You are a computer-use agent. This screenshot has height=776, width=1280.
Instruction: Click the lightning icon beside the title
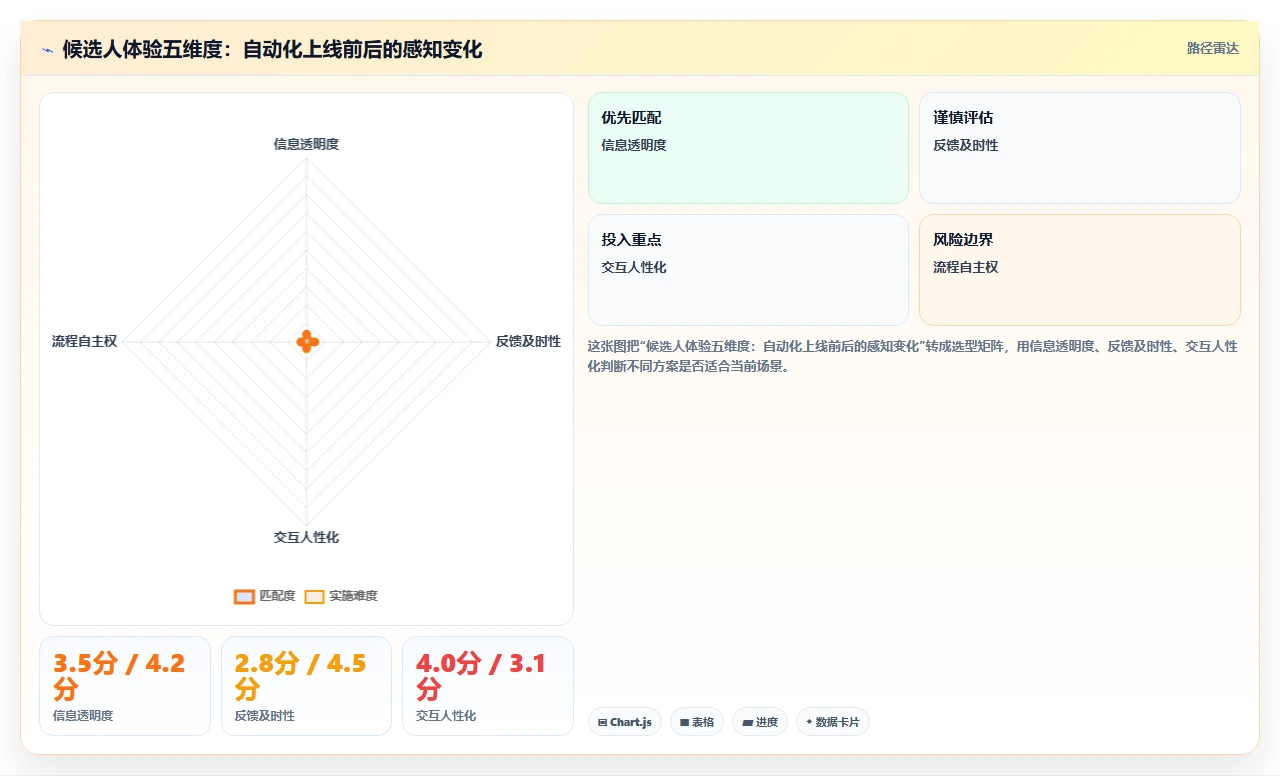[x=48, y=49]
